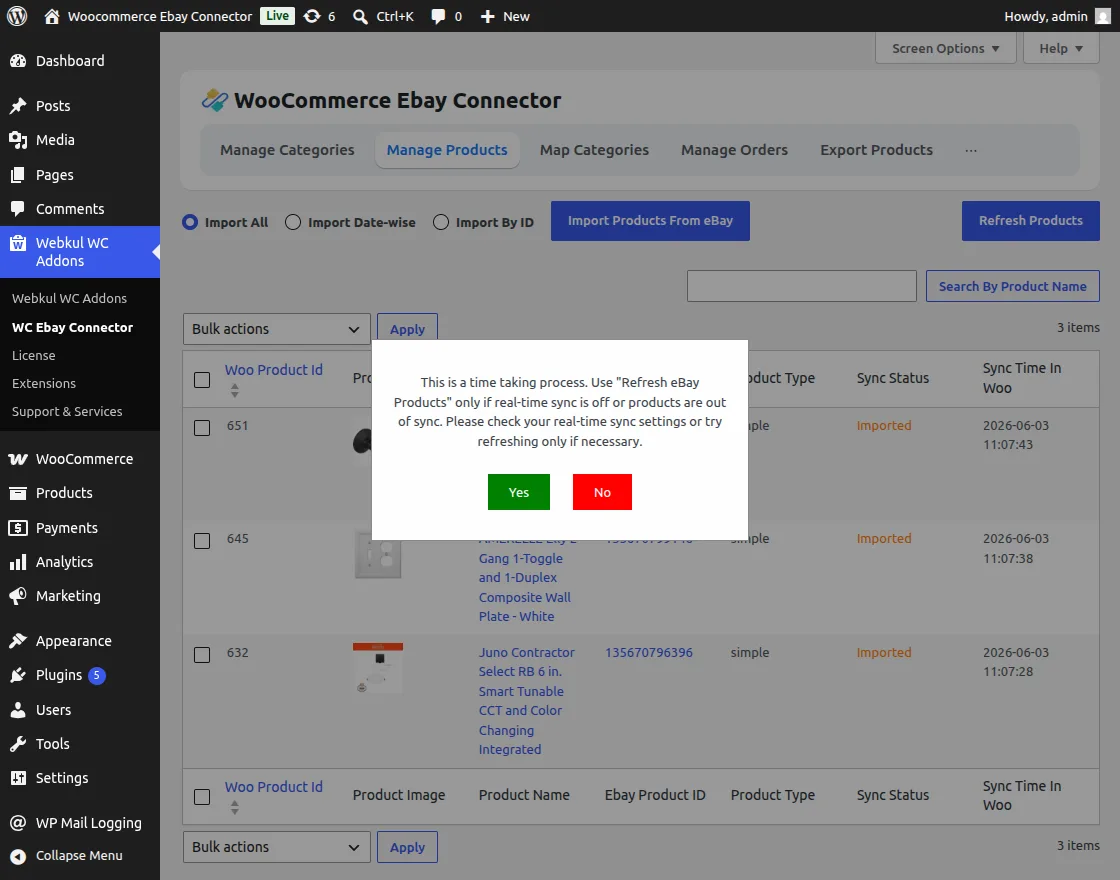Expand Screen Options panel

945,49
